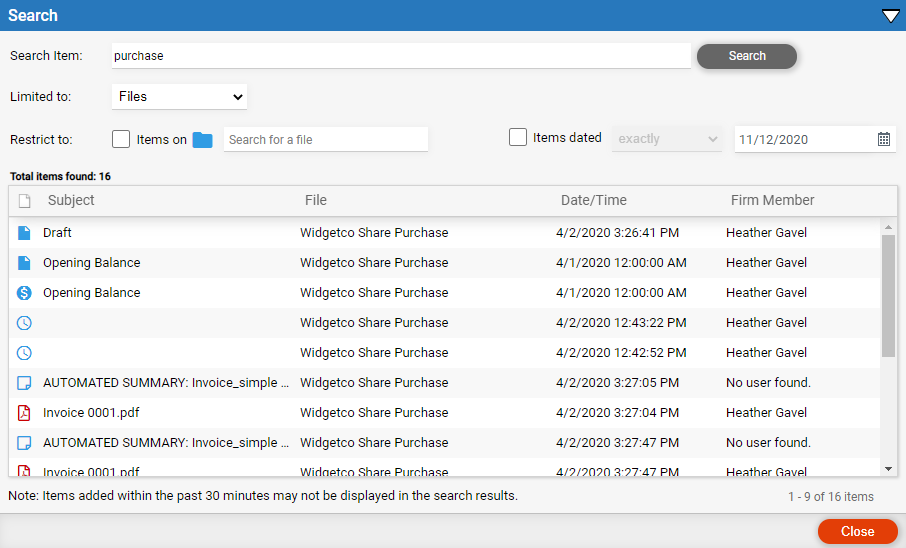This screenshot has height=548, width=906.
Task: Click the date 4/2/2020 3:26:41 PM
Action: click(x=617, y=233)
